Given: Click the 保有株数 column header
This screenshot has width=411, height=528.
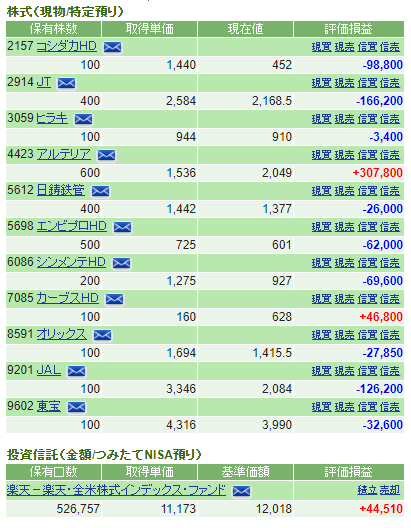Looking at the screenshot, I should 54,29.
